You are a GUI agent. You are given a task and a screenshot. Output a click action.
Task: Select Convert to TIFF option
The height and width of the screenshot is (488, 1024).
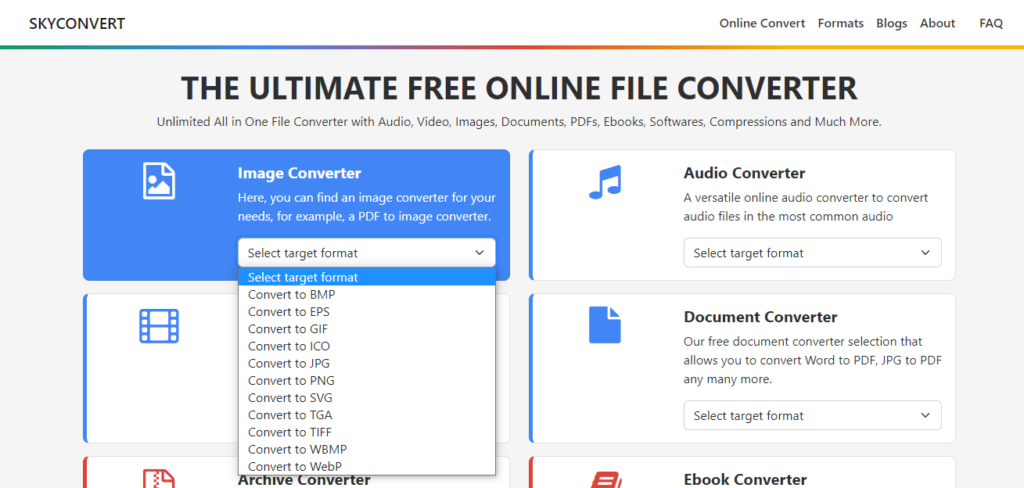pyautogui.click(x=292, y=432)
